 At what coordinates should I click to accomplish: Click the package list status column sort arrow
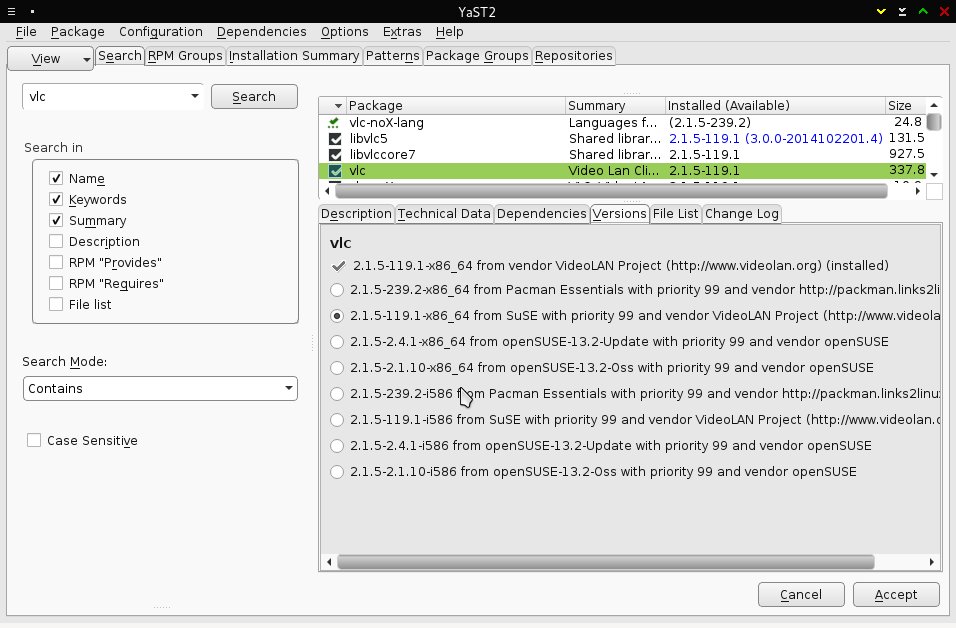pos(338,106)
